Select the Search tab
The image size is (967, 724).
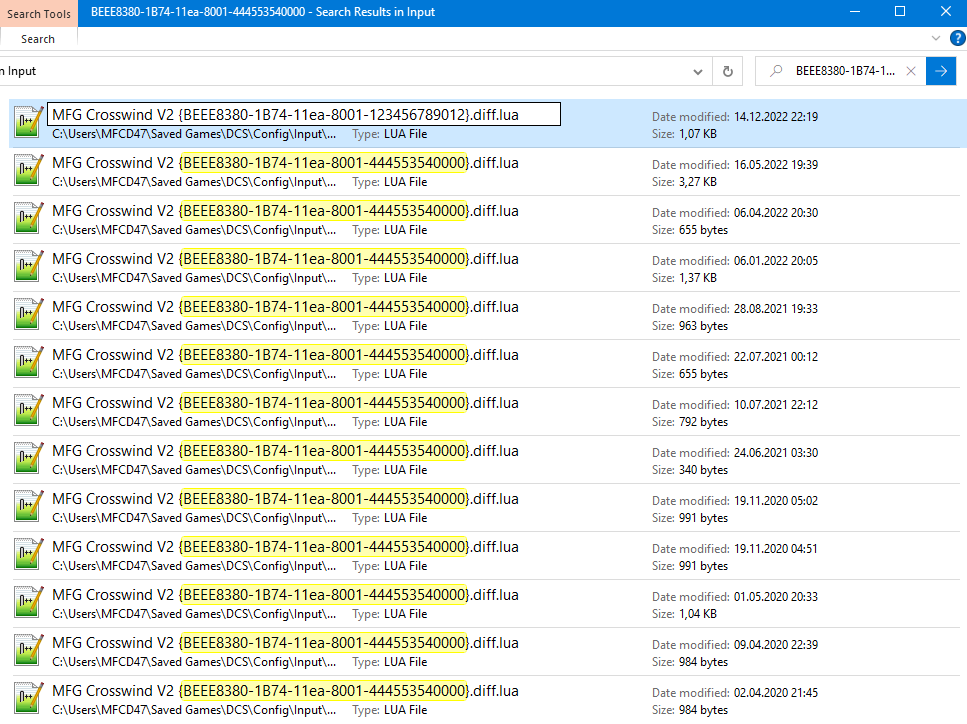[38, 39]
